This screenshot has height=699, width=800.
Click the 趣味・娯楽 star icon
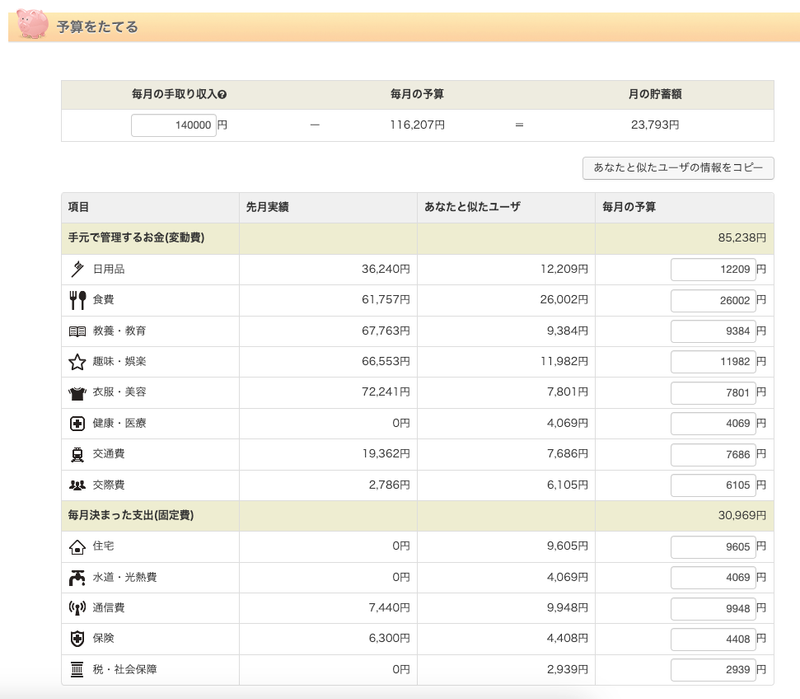point(77,362)
